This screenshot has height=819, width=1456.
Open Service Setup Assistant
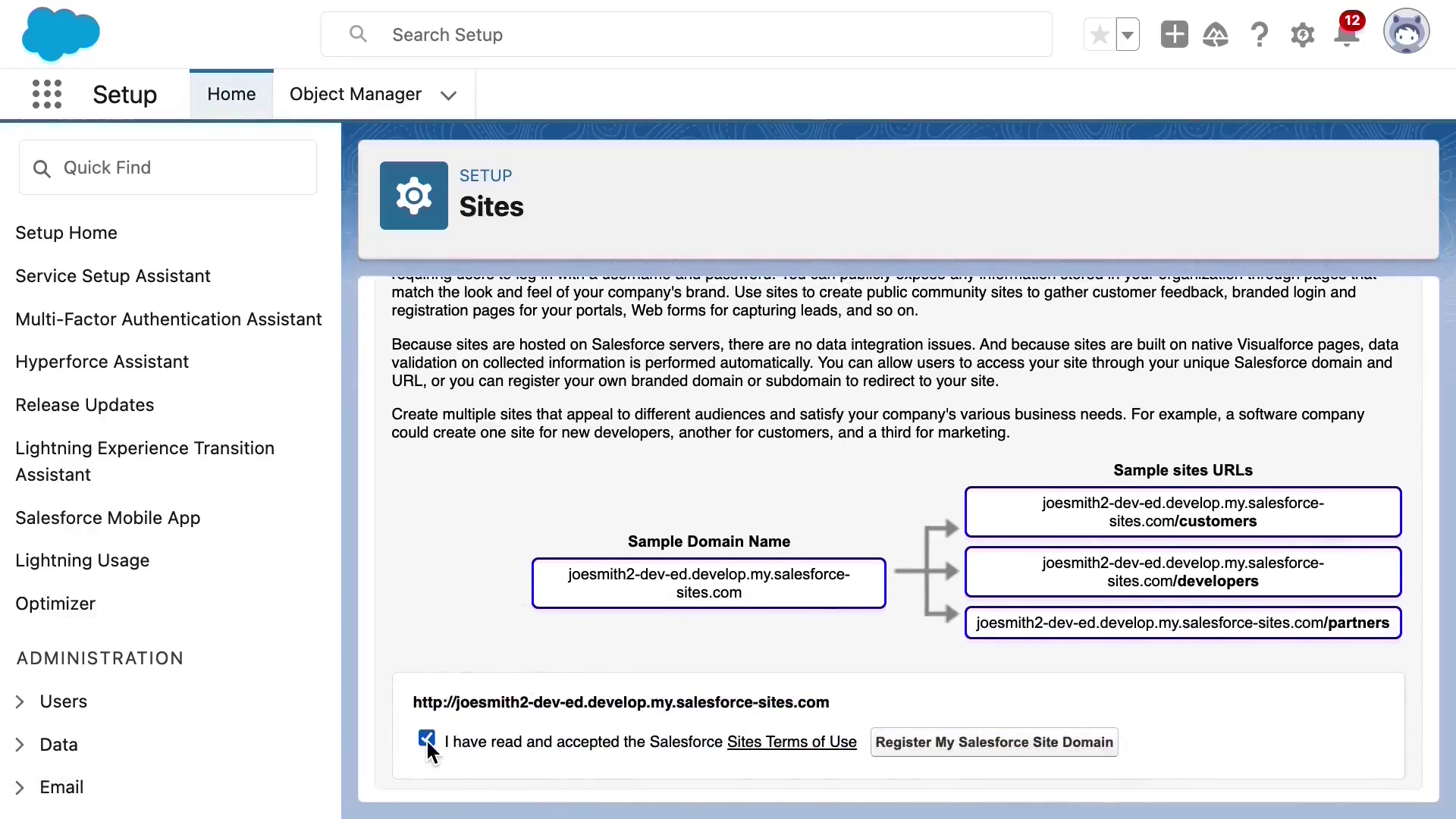tap(113, 276)
